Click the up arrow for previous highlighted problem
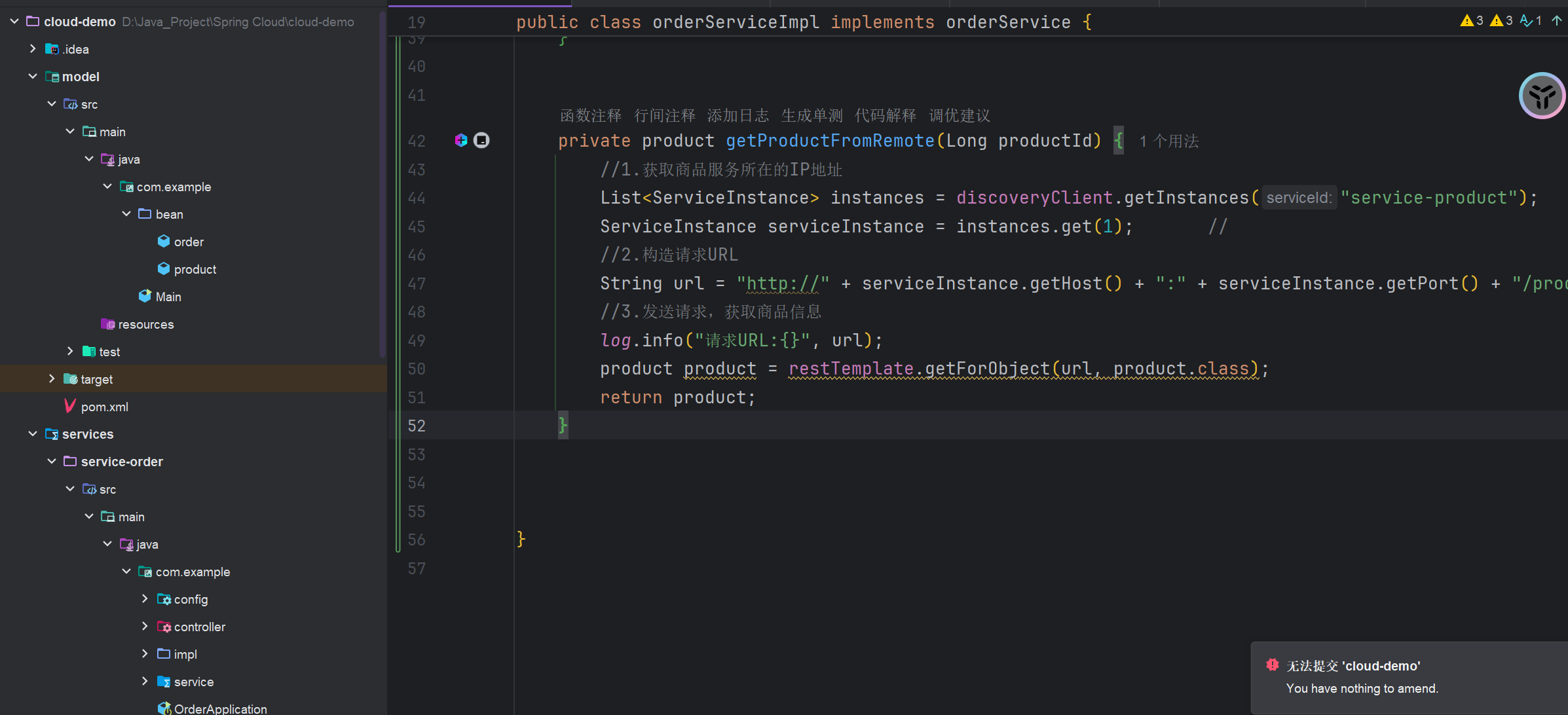Viewport: 1568px width, 715px height. tap(1556, 21)
